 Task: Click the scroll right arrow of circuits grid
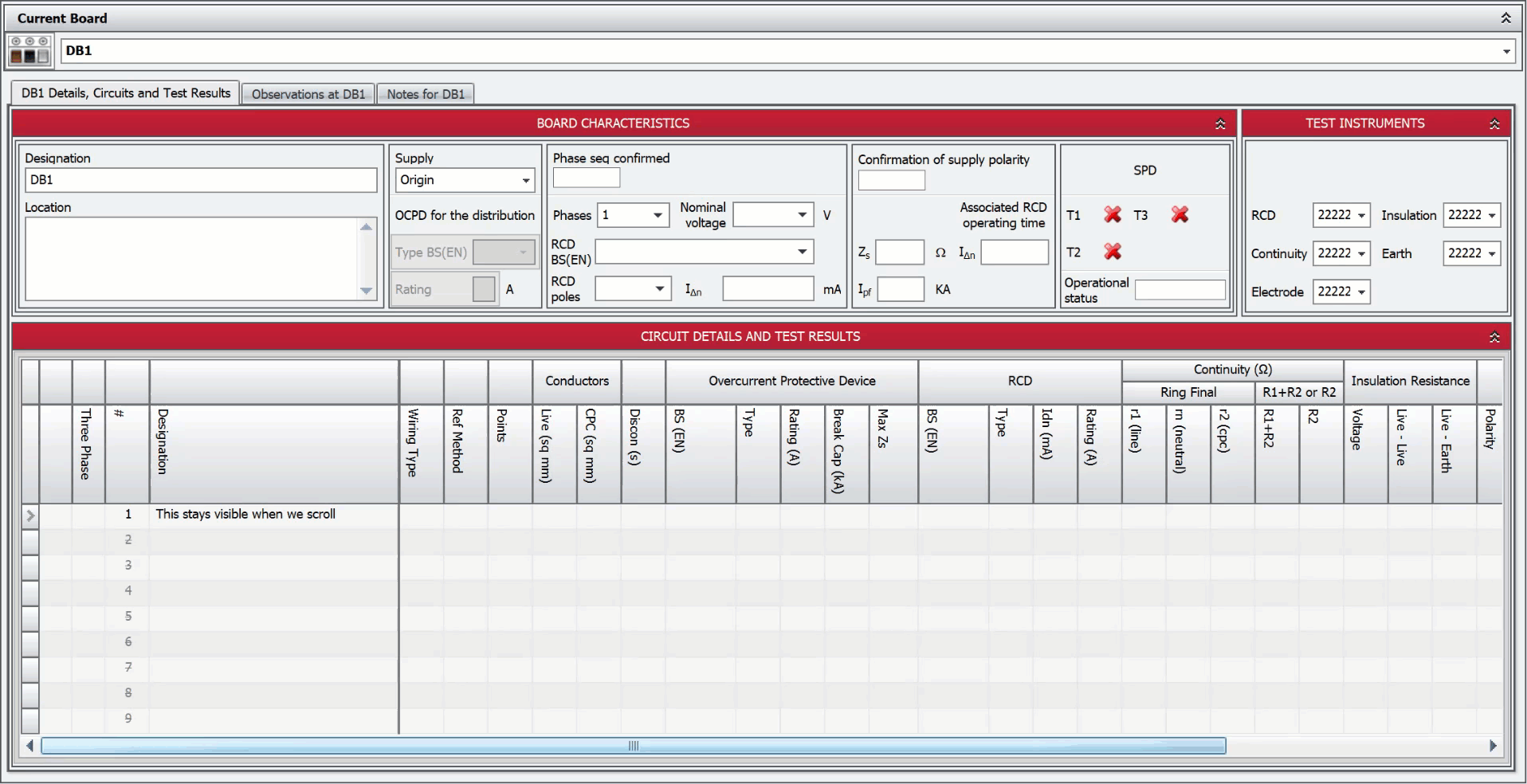click(x=1493, y=746)
